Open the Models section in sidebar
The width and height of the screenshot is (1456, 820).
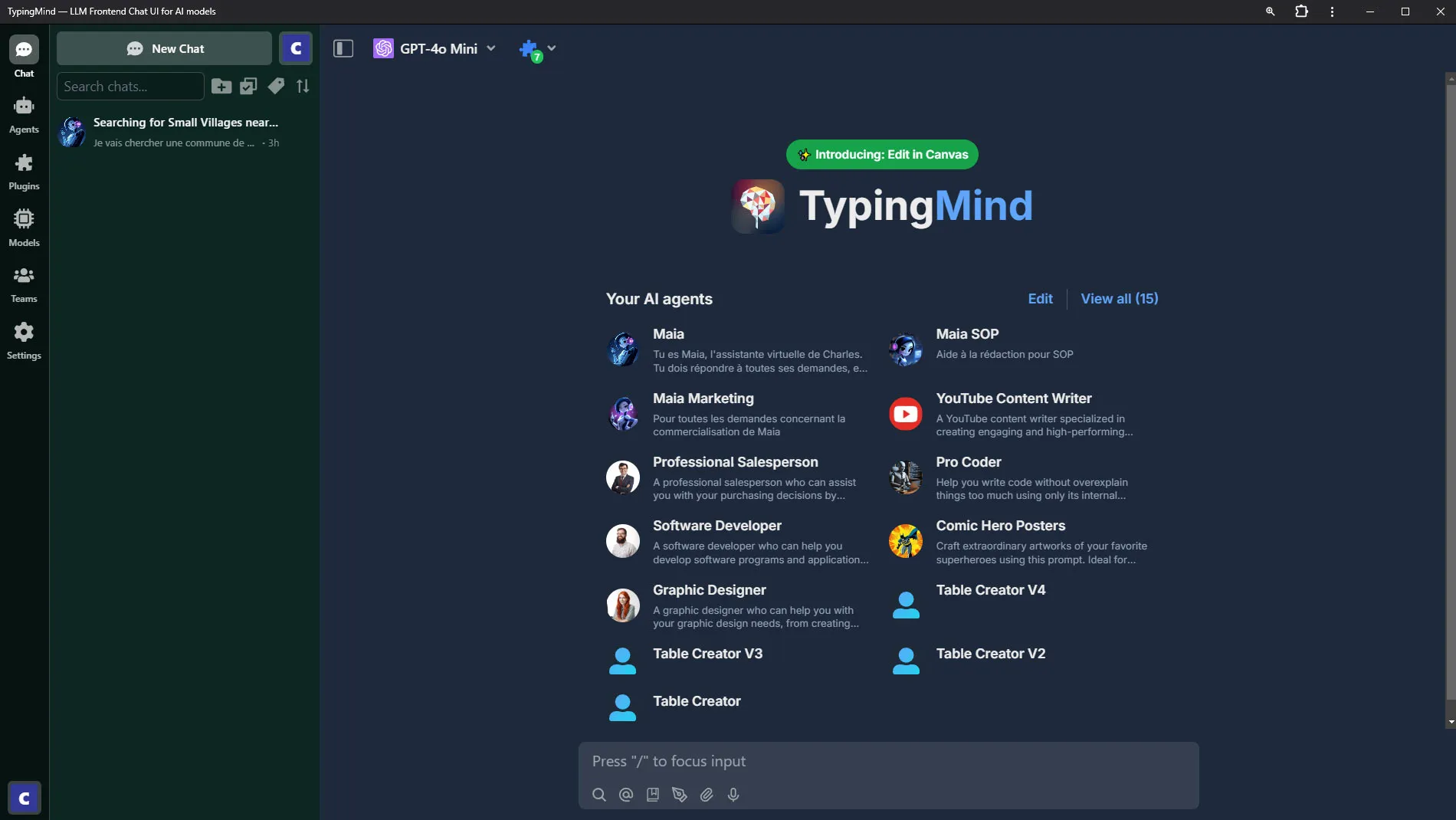coord(24,227)
